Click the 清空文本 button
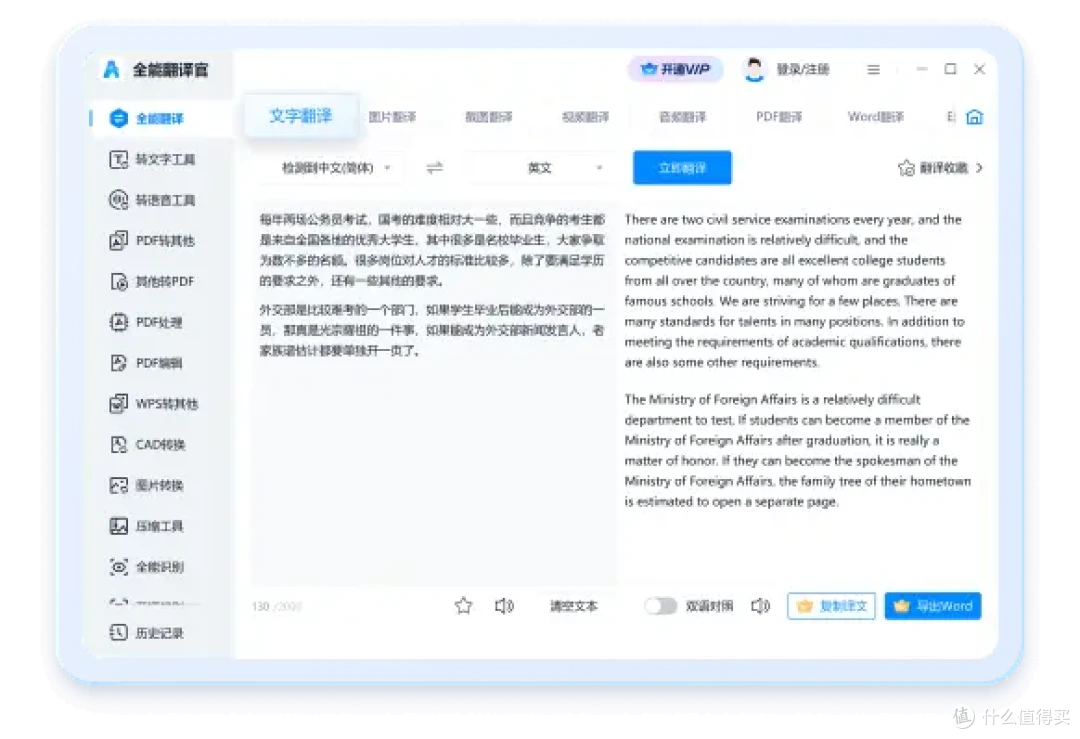Image resolution: width=1080 pixels, height=739 pixels. [x=573, y=606]
